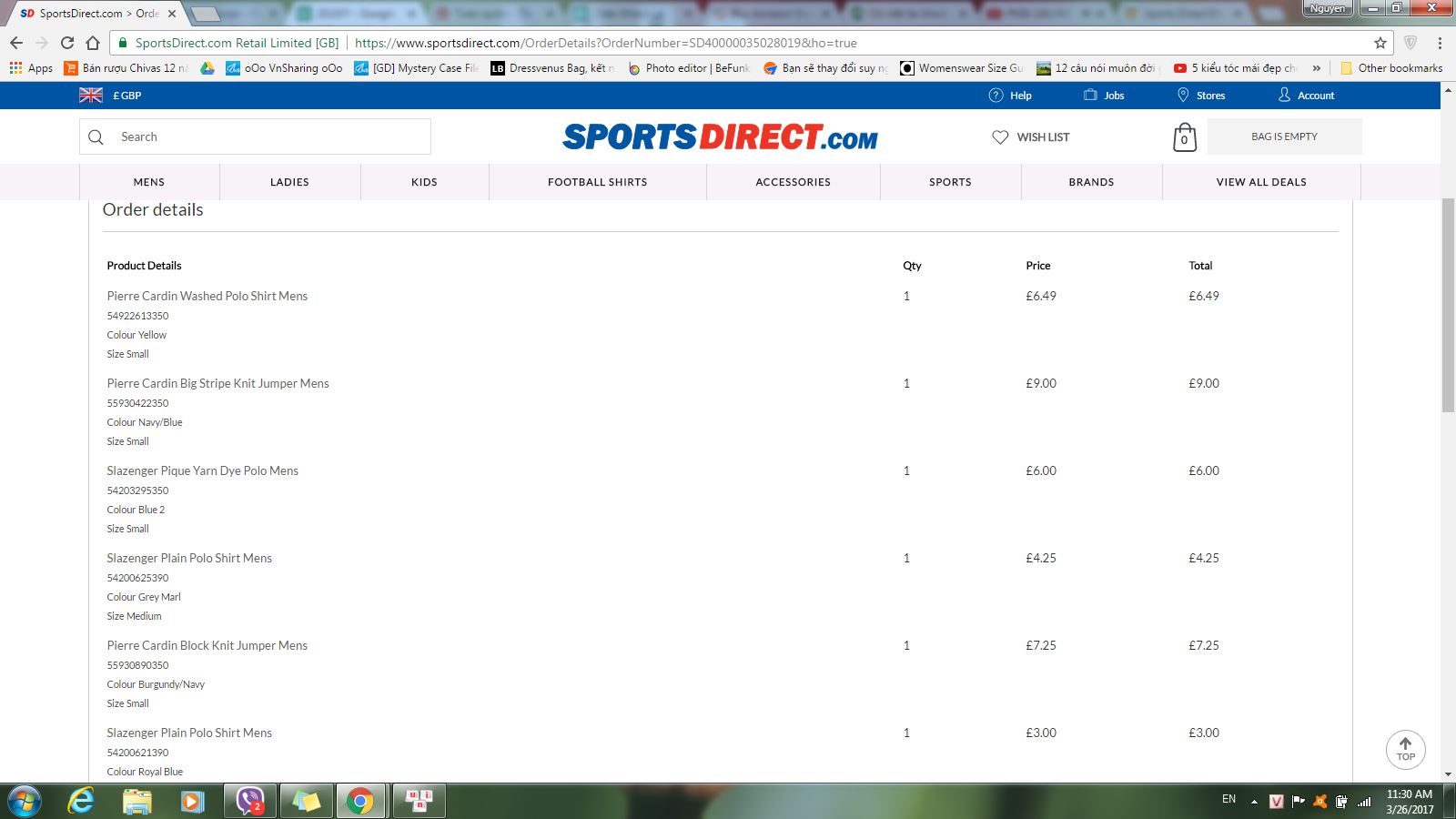Click the UK flag currency selector
This screenshot has width=1456, height=819.
tap(91, 96)
